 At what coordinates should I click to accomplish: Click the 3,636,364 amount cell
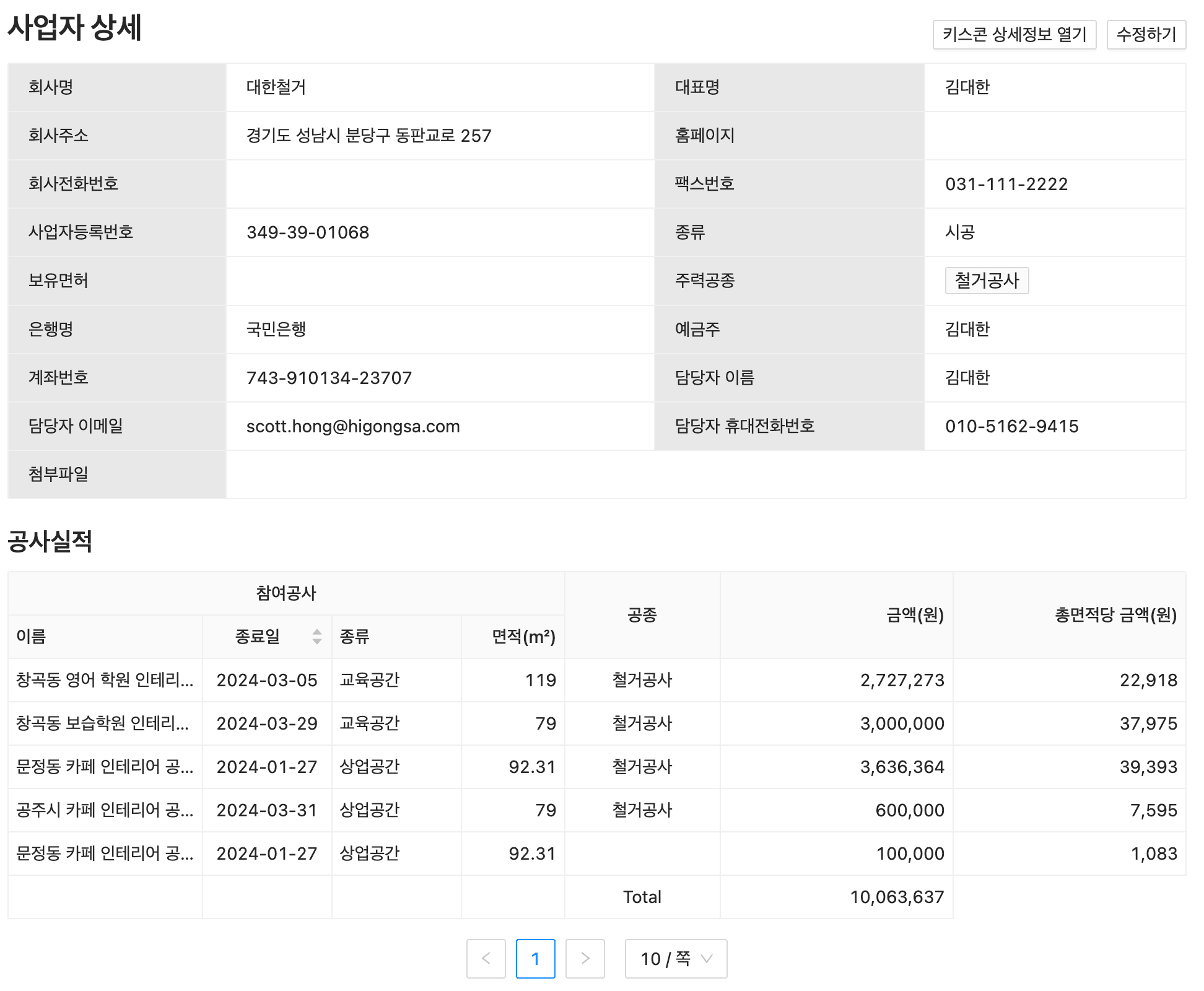coord(902,767)
